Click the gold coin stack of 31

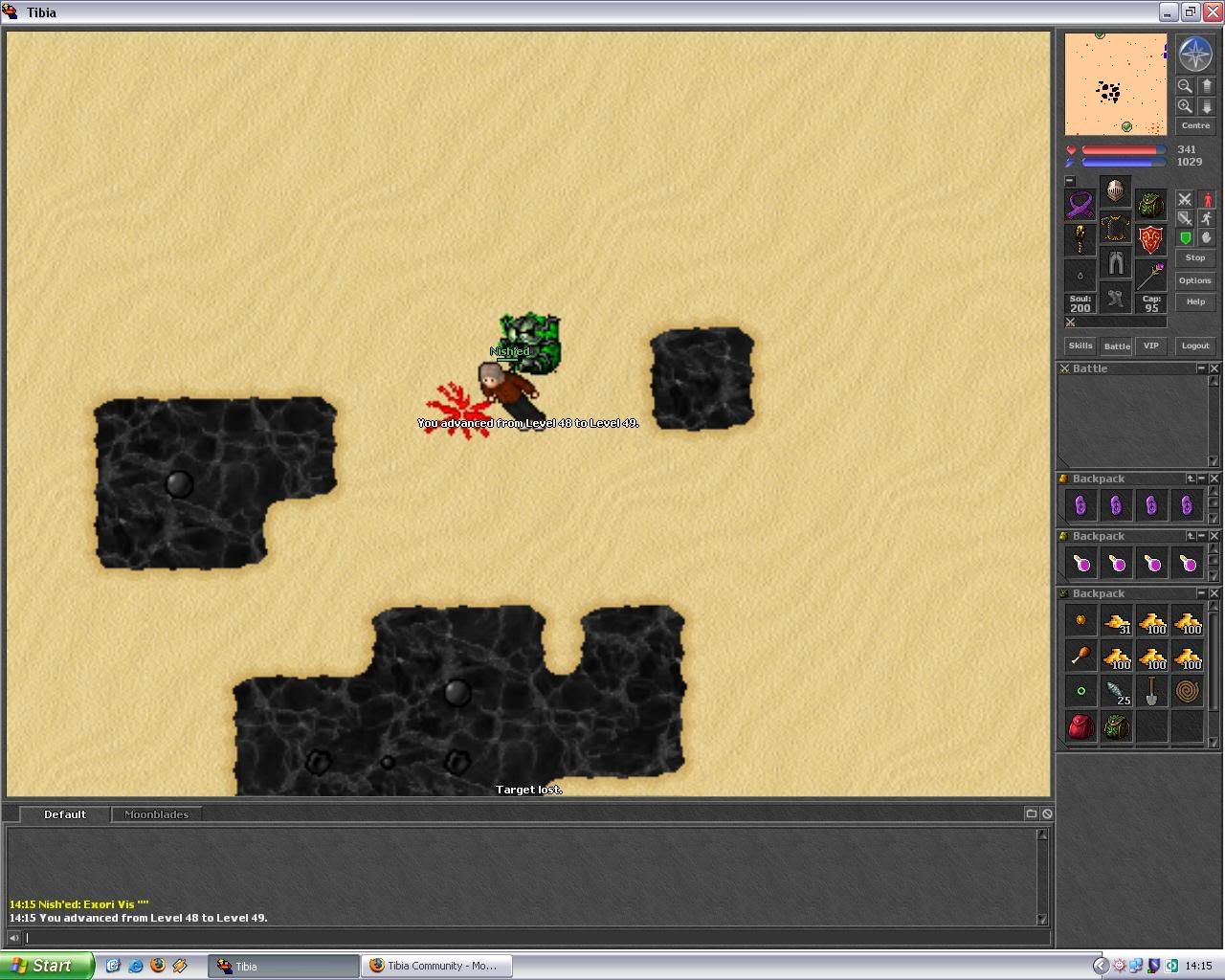point(1116,620)
